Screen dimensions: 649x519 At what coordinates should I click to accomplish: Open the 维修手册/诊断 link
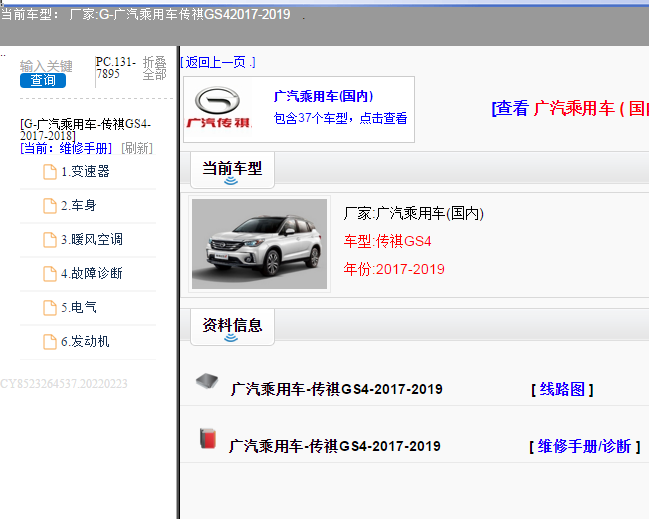(x=584, y=447)
